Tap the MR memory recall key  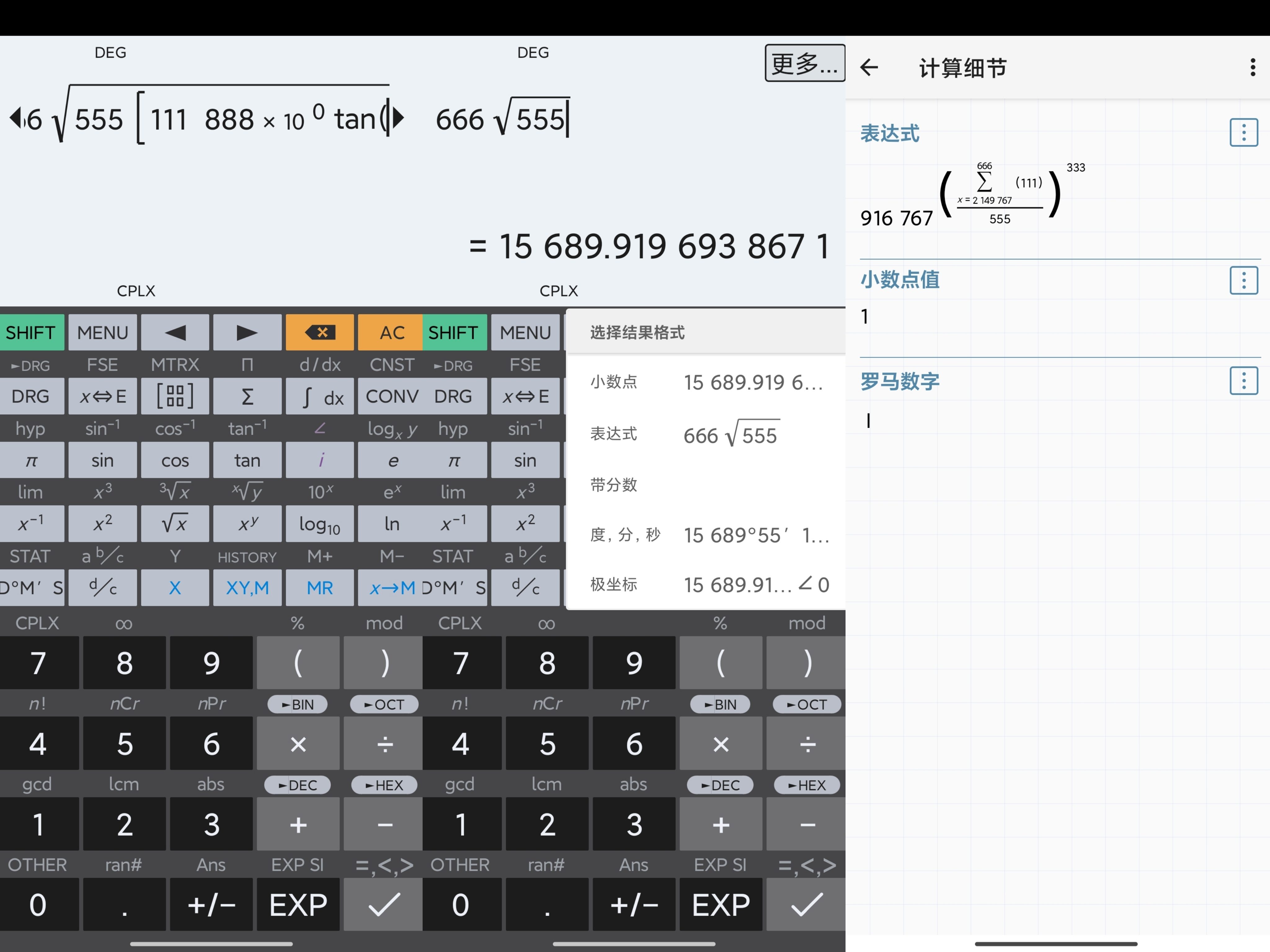point(320,587)
